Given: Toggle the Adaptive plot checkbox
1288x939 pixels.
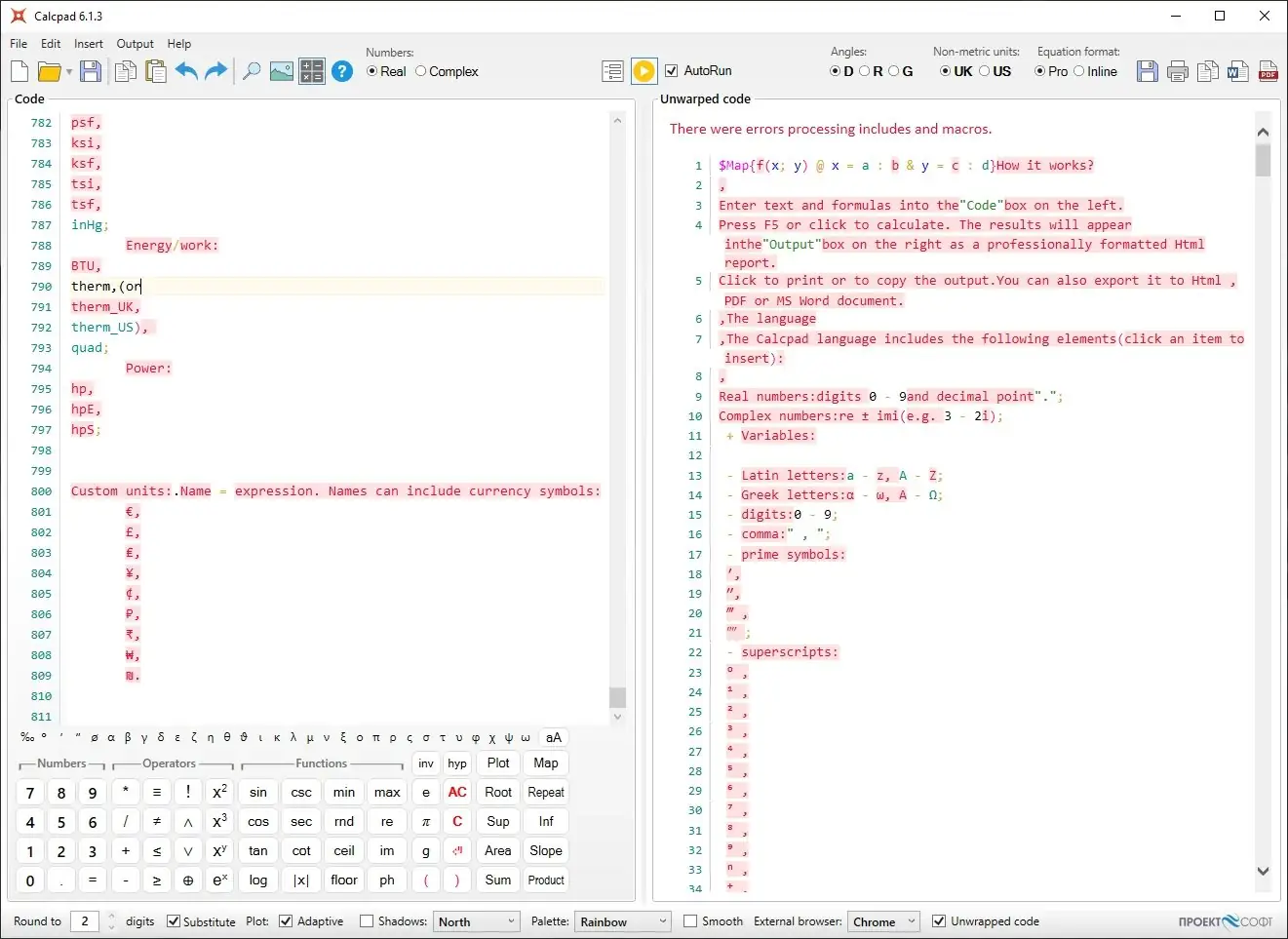Looking at the screenshot, I should tap(311, 921).
